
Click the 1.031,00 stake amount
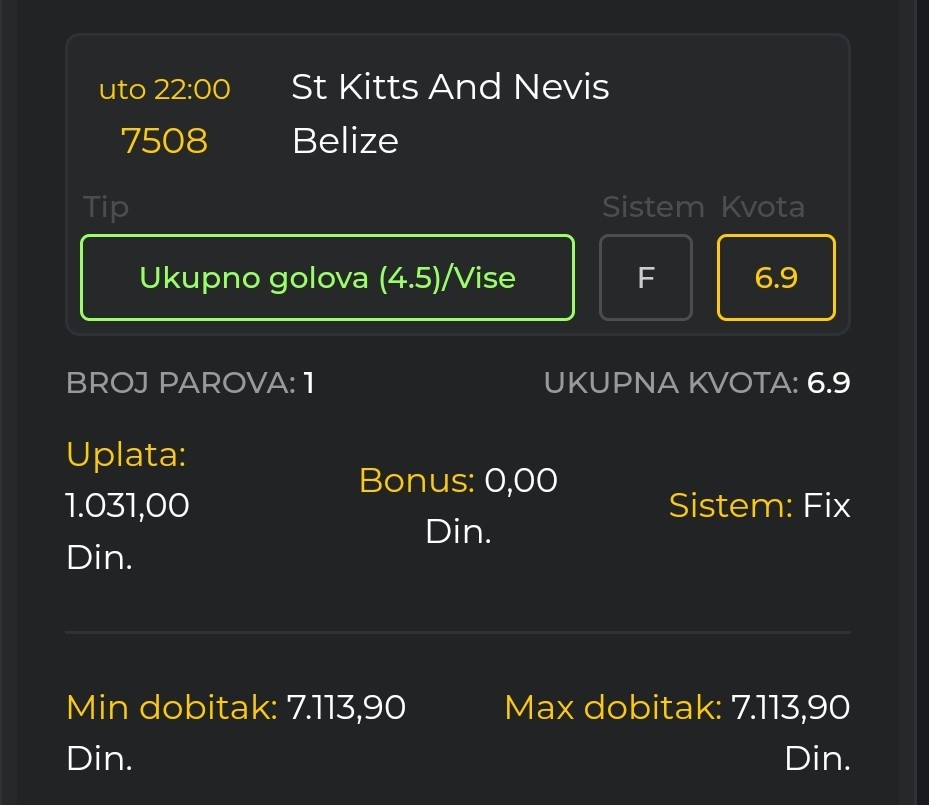click(127, 505)
